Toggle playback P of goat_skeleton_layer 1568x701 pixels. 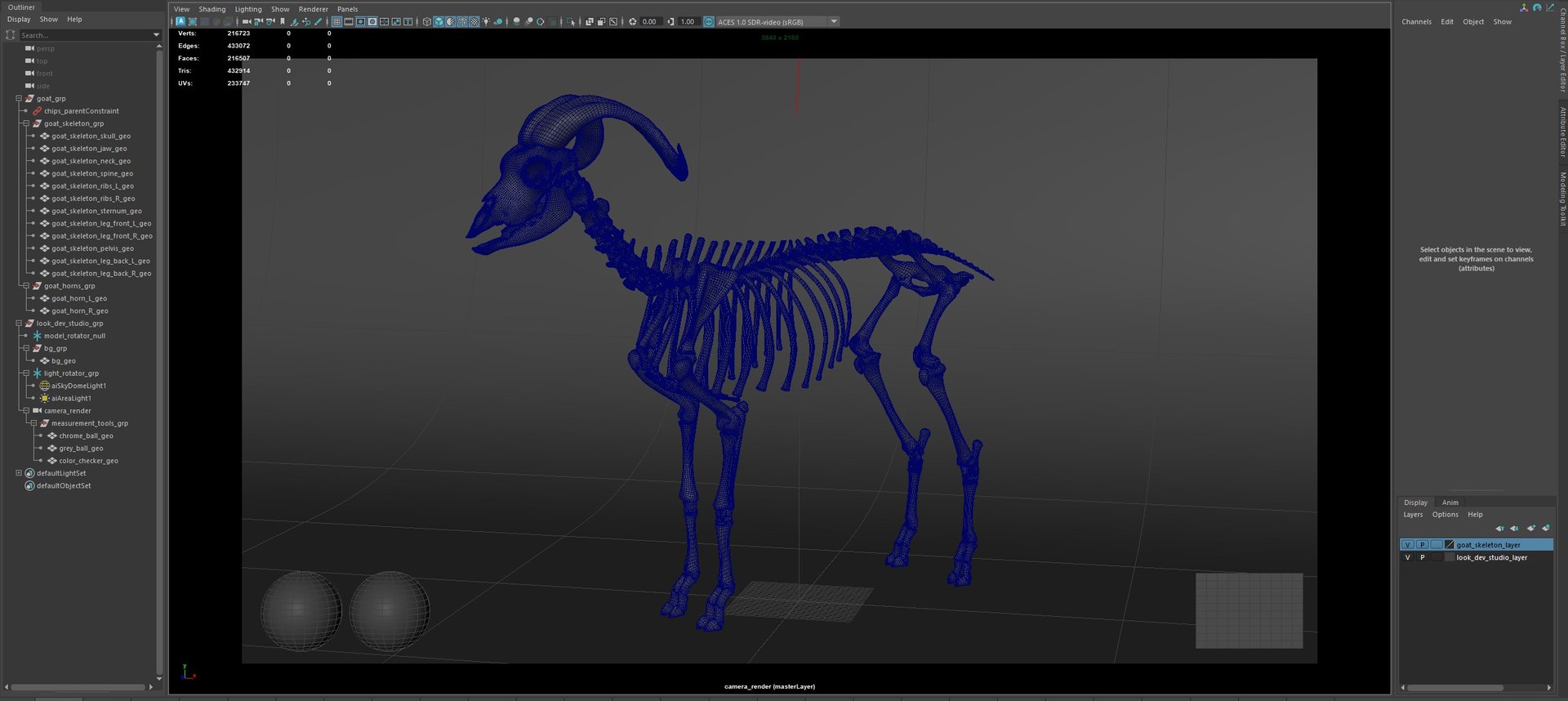point(1422,545)
